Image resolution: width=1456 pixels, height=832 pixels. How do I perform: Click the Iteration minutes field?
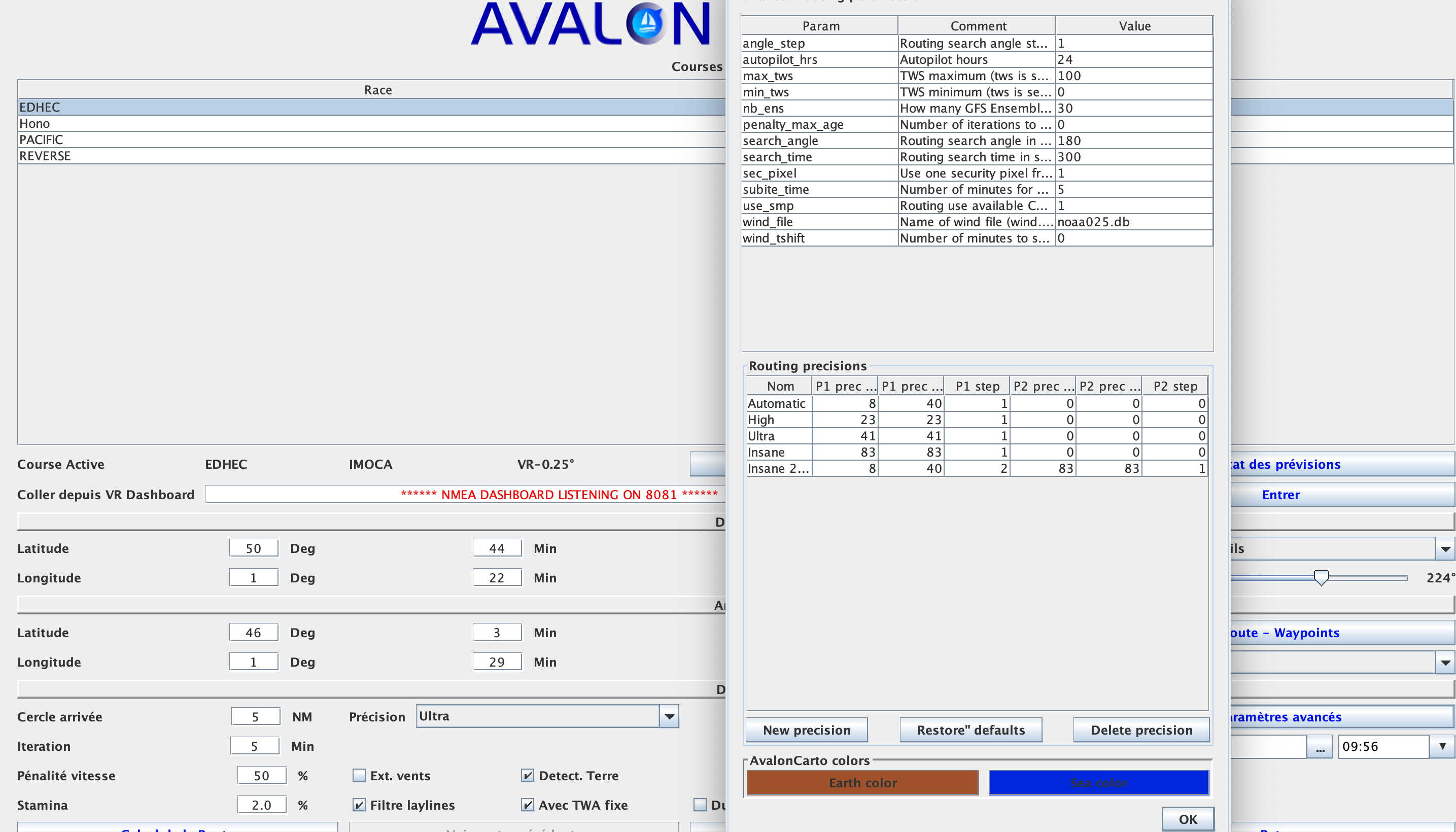click(x=254, y=746)
